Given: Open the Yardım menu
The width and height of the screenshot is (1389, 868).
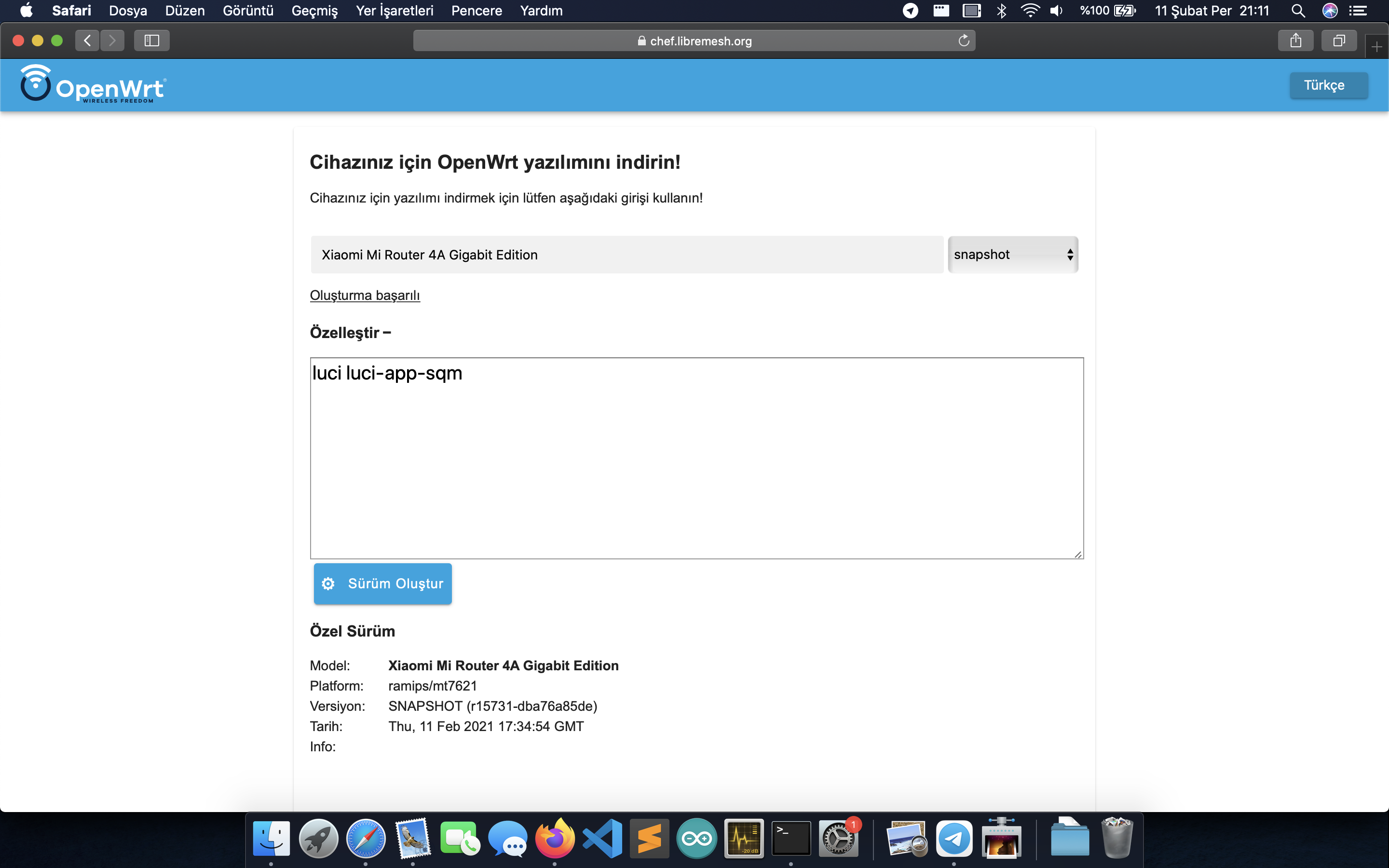Looking at the screenshot, I should (x=541, y=10).
